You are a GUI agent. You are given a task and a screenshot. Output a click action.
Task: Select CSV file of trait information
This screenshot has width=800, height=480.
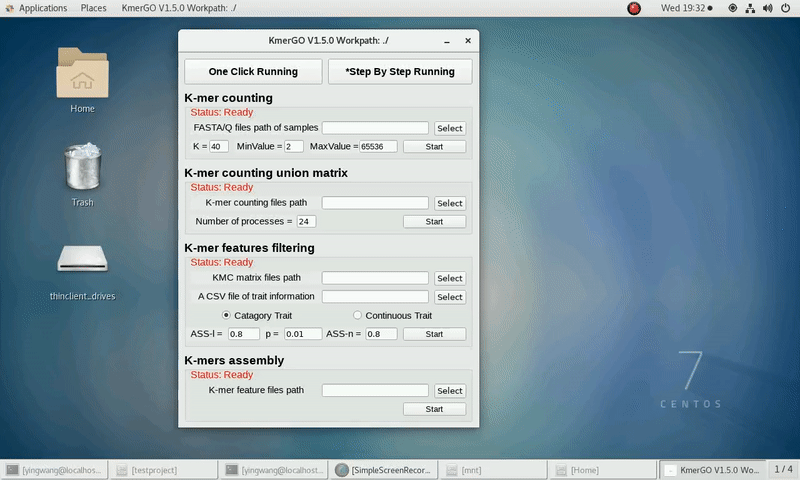(x=449, y=297)
